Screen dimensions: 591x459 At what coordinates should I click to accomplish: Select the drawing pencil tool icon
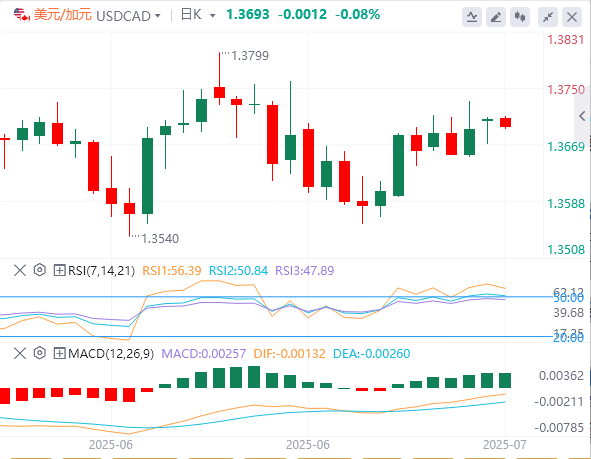point(496,17)
